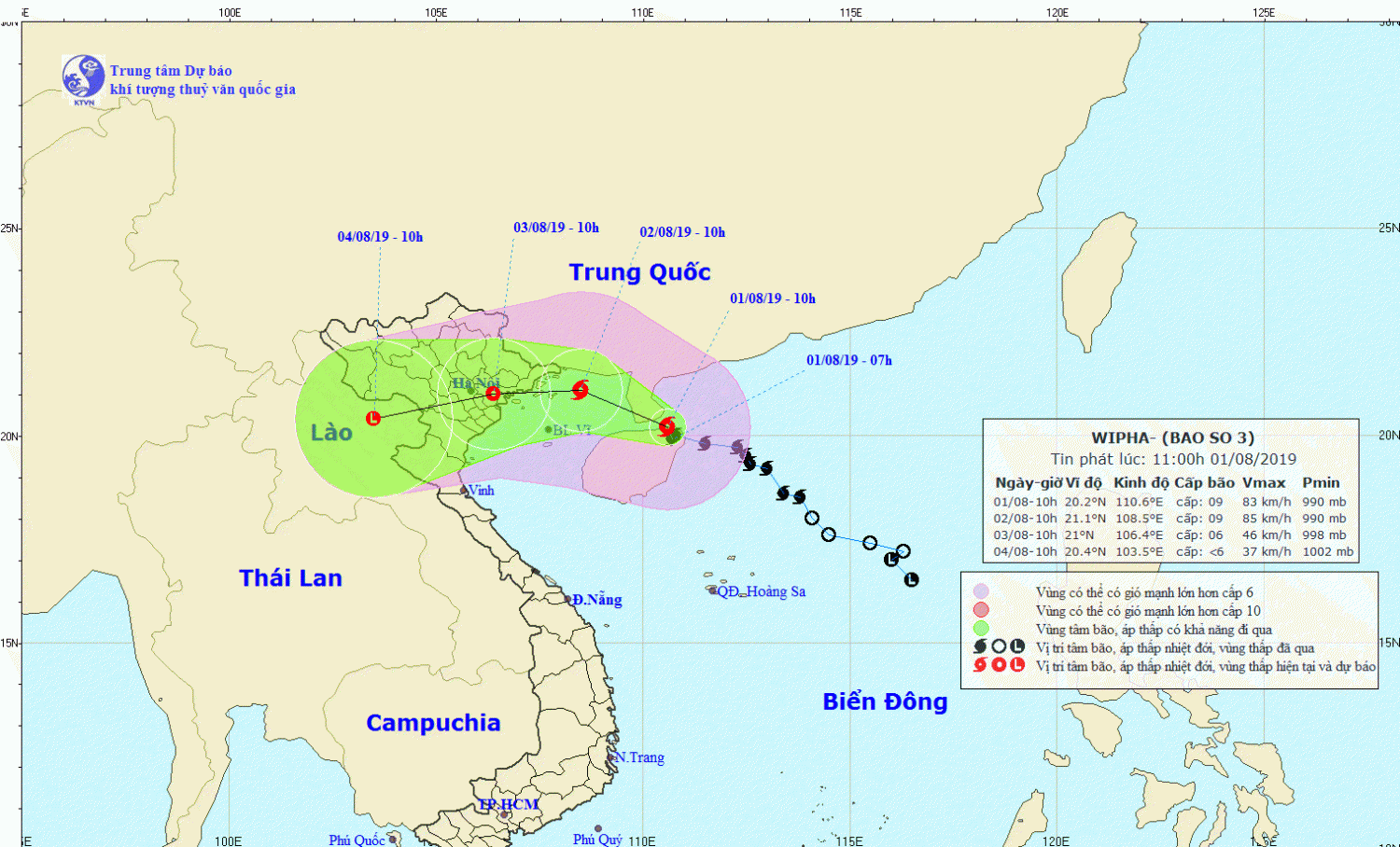Click the Phú Quốc island label

(x=357, y=840)
